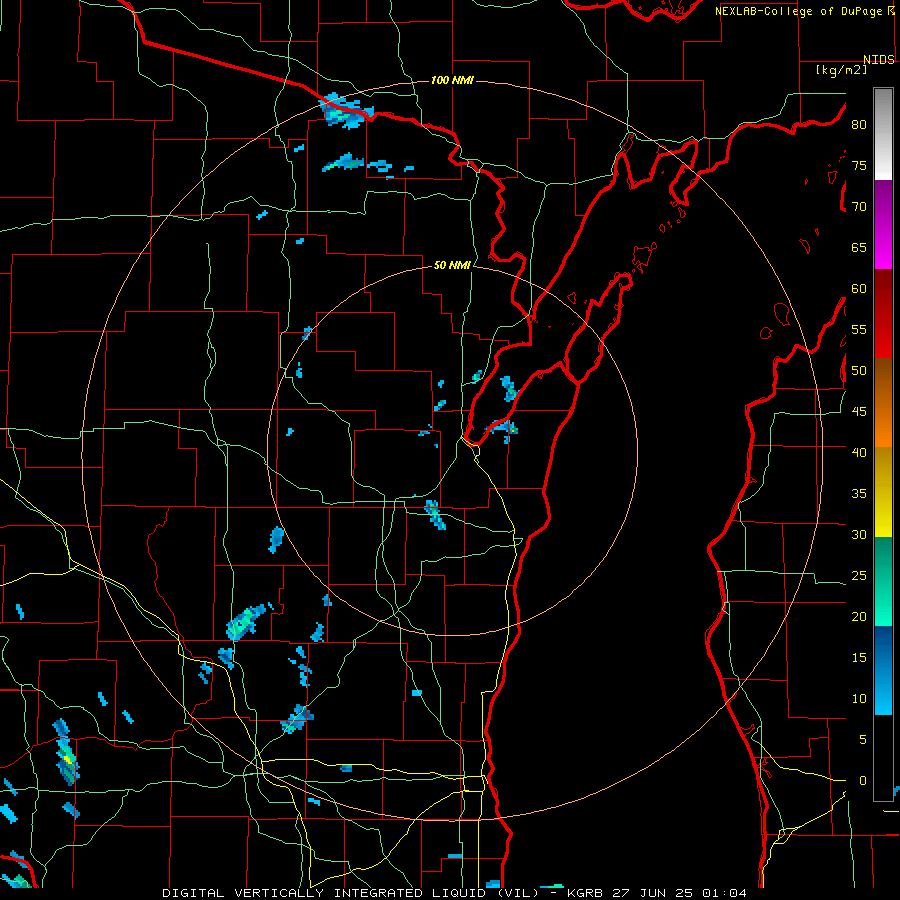Image resolution: width=900 pixels, height=900 pixels.
Task: Pick the white-gray segment of the color bar
Action: click(x=883, y=134)
